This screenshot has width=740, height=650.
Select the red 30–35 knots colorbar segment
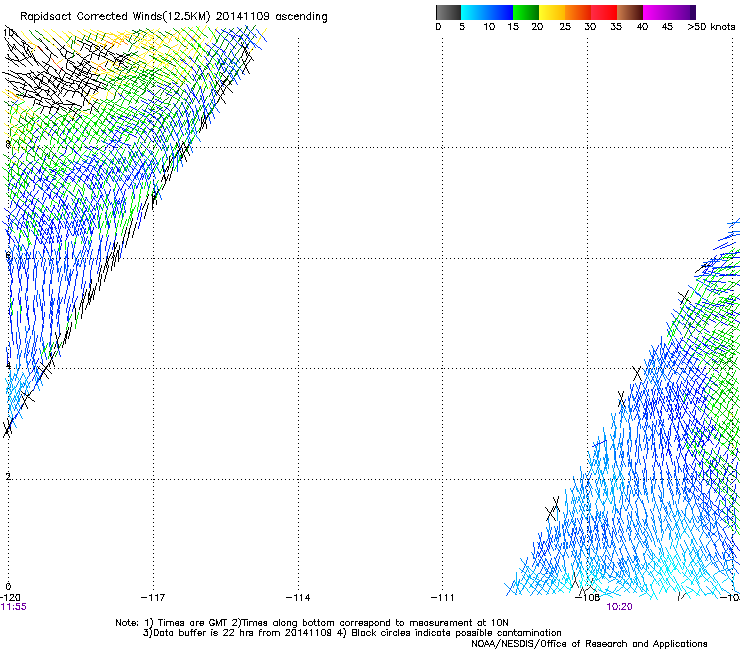(x=604, y=12)
